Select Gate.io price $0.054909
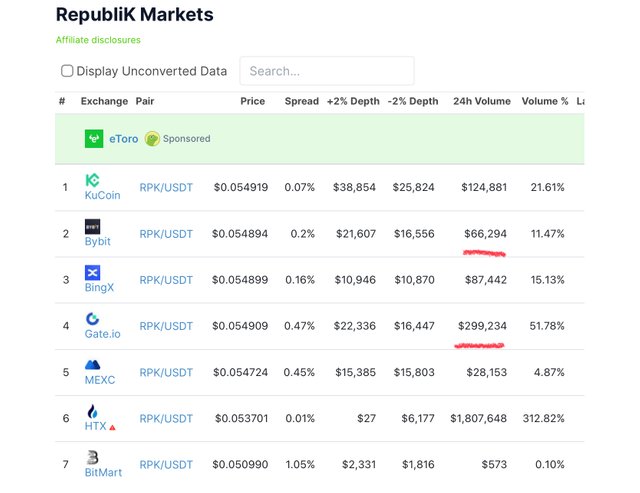 (240, 326)
